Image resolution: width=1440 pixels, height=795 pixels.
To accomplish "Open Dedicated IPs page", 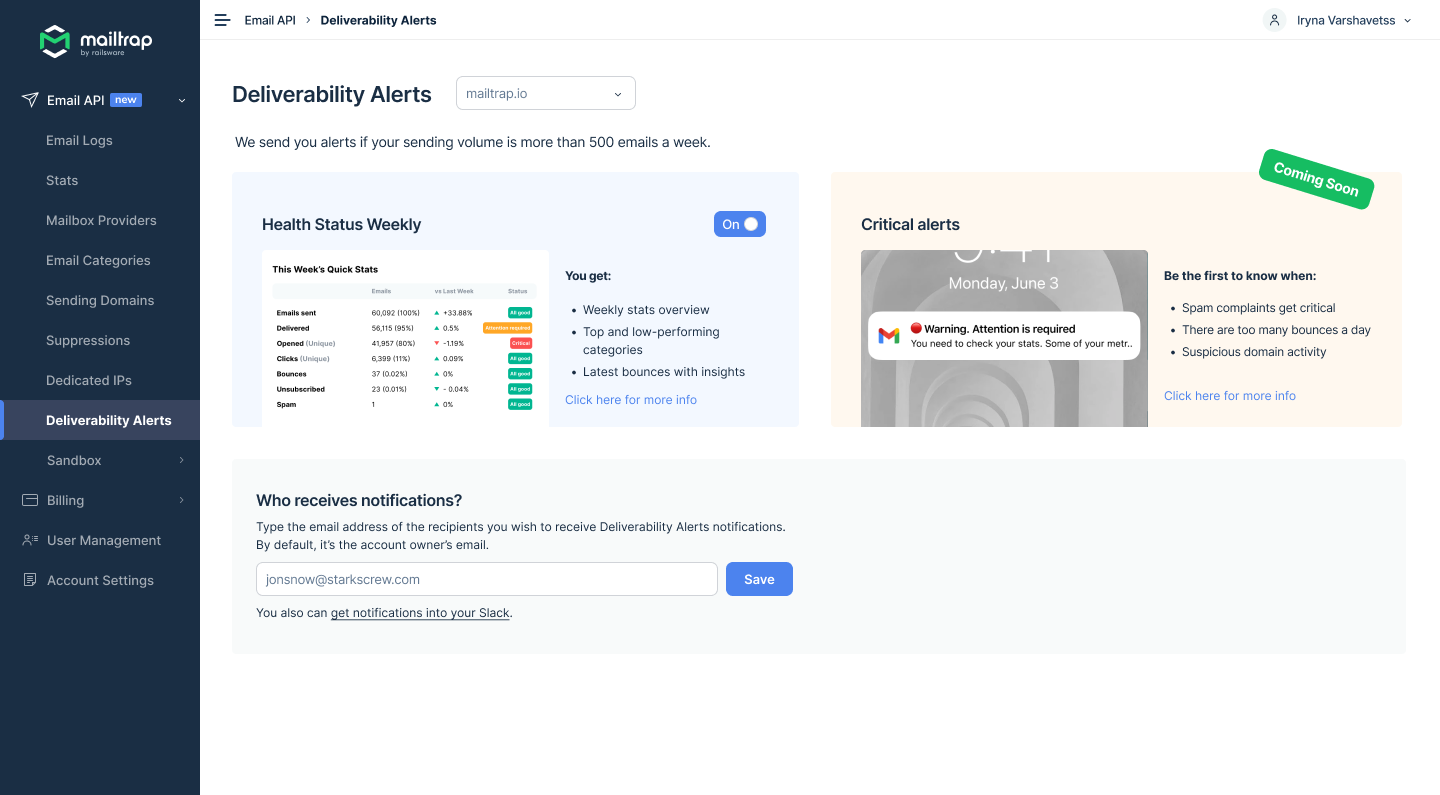I will tap(89, 380).
